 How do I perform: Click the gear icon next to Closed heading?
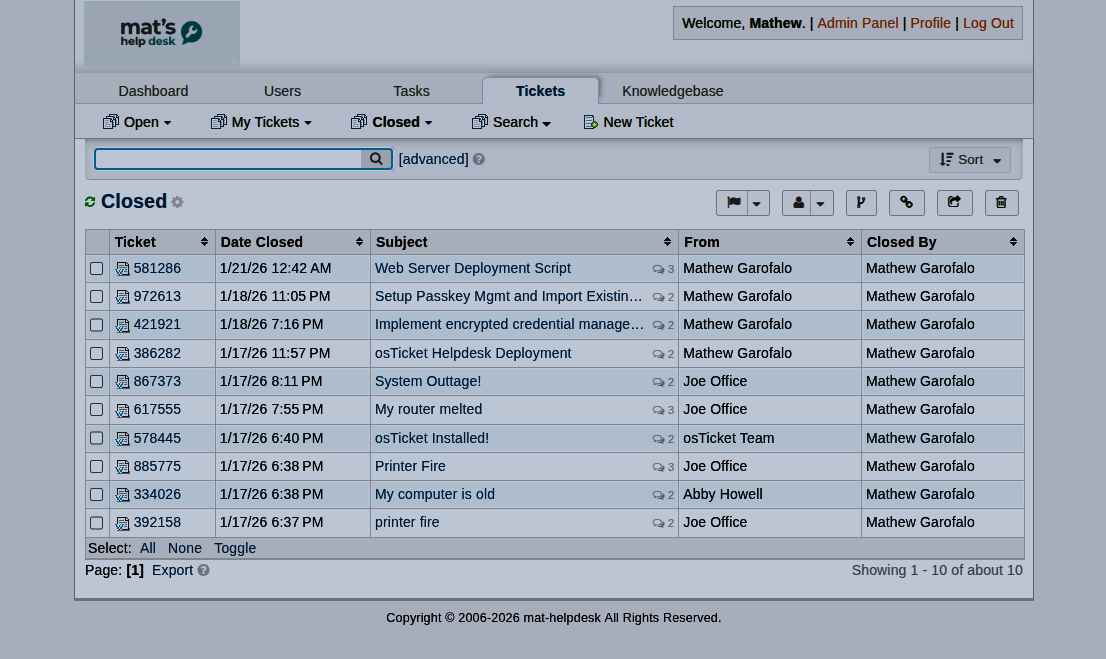tap(177, 202)
